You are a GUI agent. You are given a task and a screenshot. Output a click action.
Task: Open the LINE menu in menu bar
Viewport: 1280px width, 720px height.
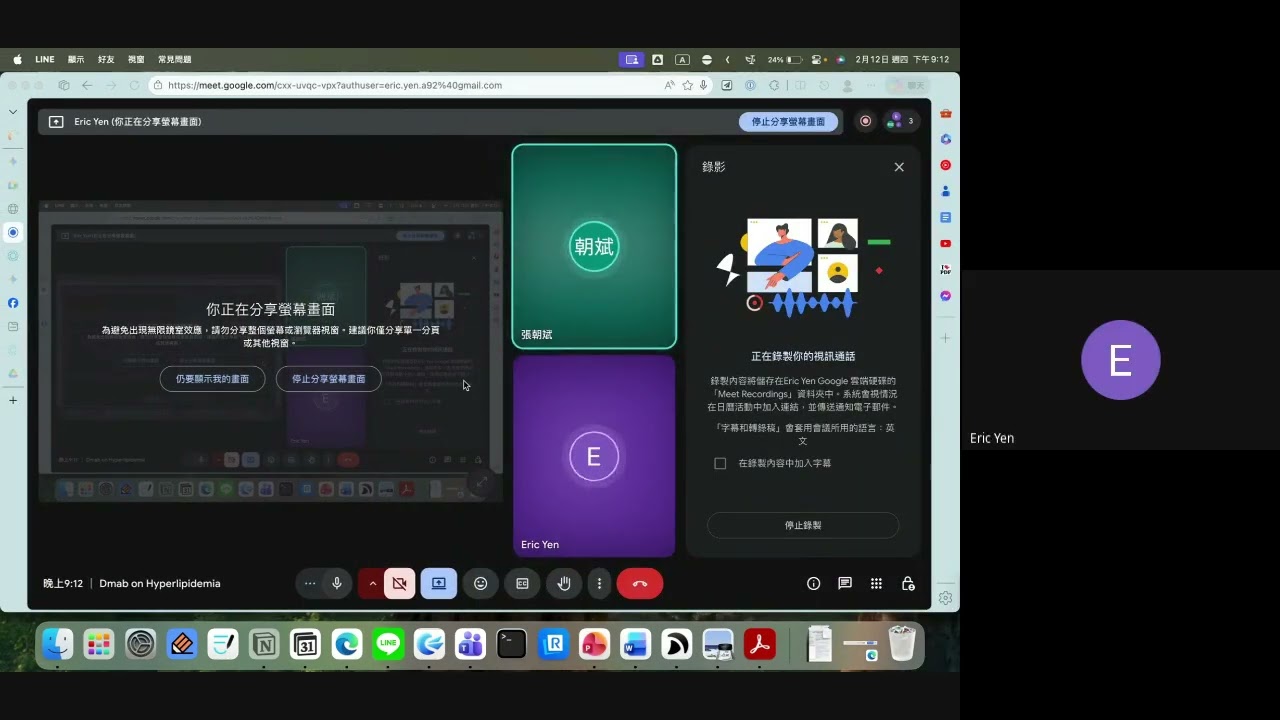click(x=45, y=59)
